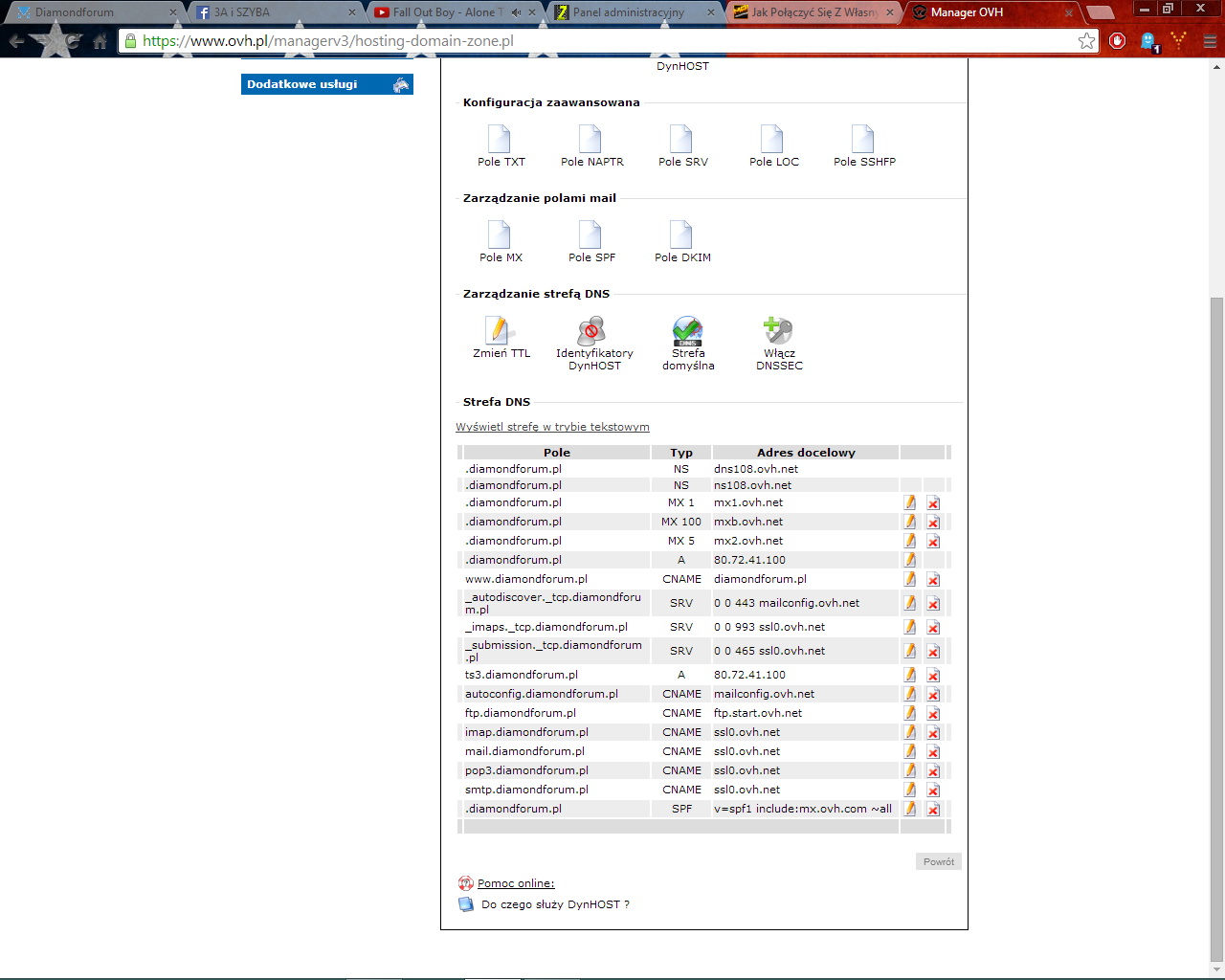Delete the MX 5 mx2.ovh.net record
This screenshot has width=1225, height=980.
[x=933, y=542]
